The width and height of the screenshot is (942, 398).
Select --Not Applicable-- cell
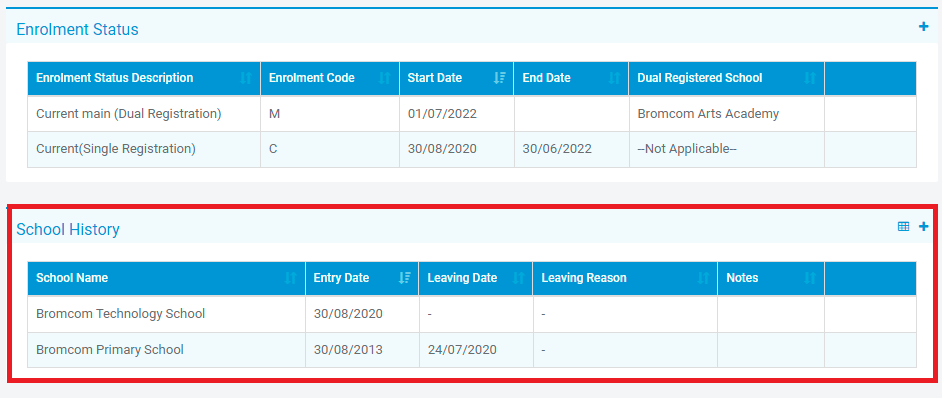pos(726,149)
